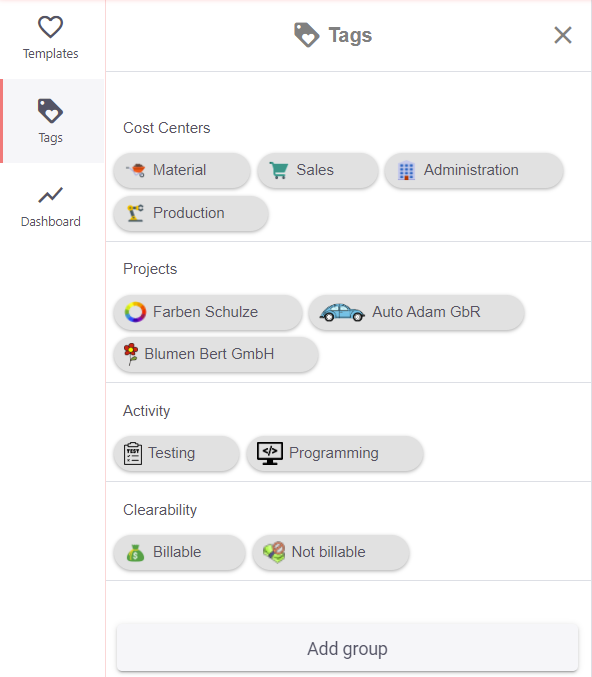Close the Tags panel
Viewport: 592px width, 677px height.
coord(563,35)
